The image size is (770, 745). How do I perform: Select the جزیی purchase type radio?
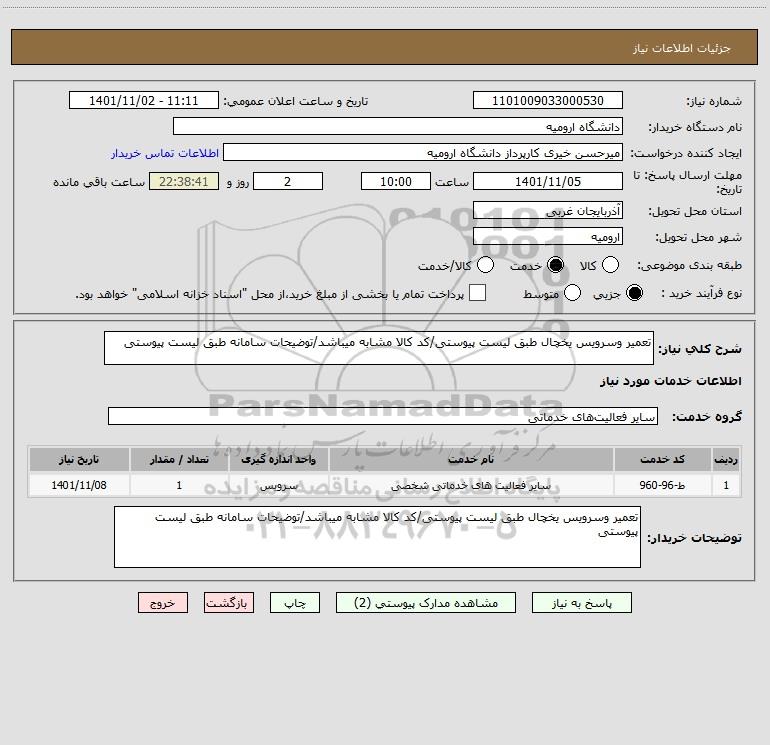(634, 293)
